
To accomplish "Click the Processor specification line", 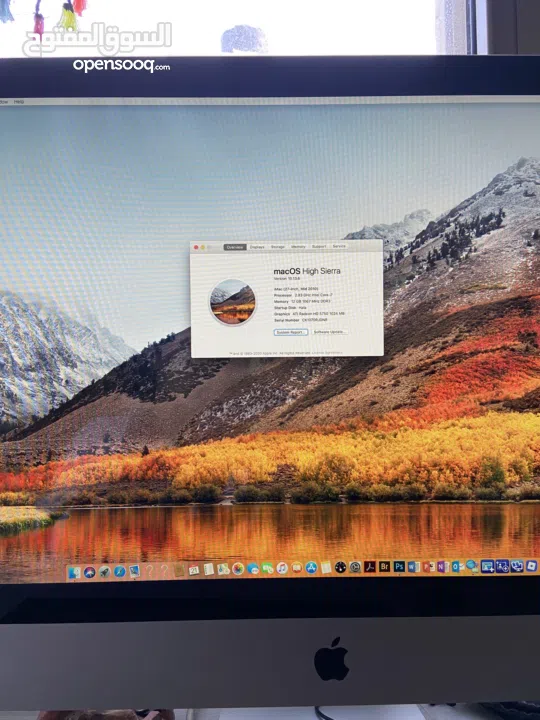I will [x=303, y=295].
